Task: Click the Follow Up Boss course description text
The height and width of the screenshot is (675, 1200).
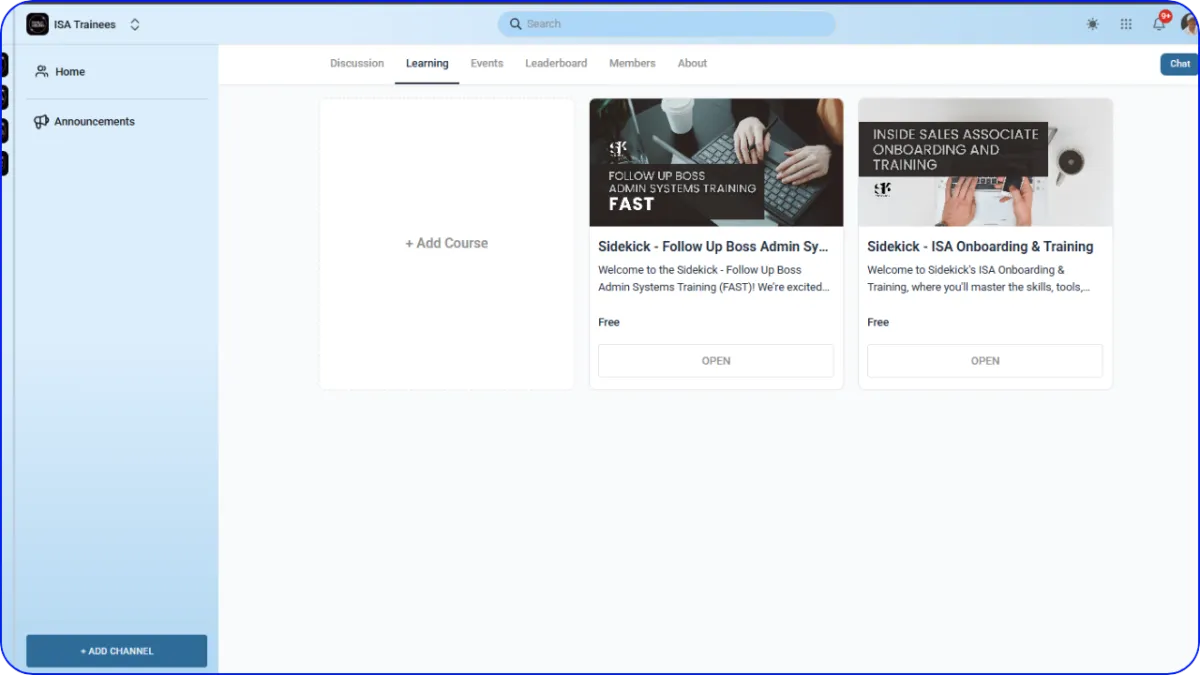Action: 714,278
